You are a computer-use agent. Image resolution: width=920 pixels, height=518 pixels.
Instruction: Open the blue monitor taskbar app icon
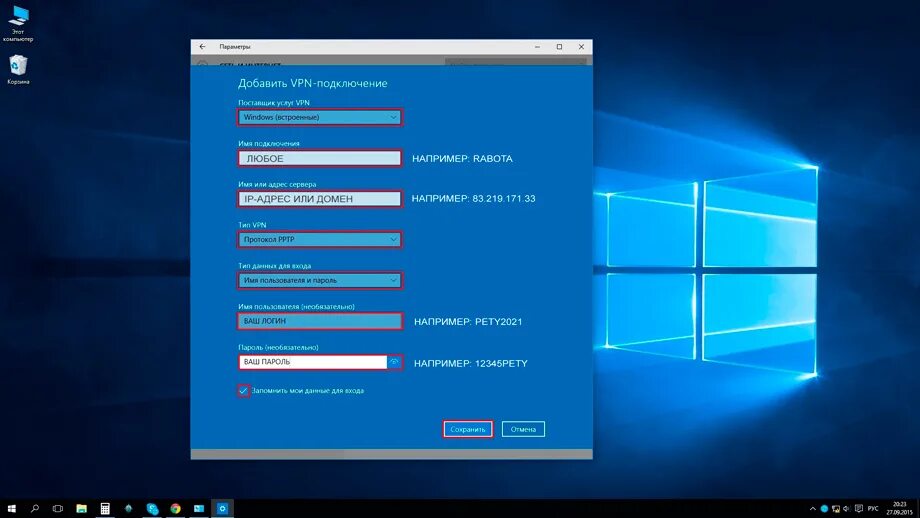(199, 509)
